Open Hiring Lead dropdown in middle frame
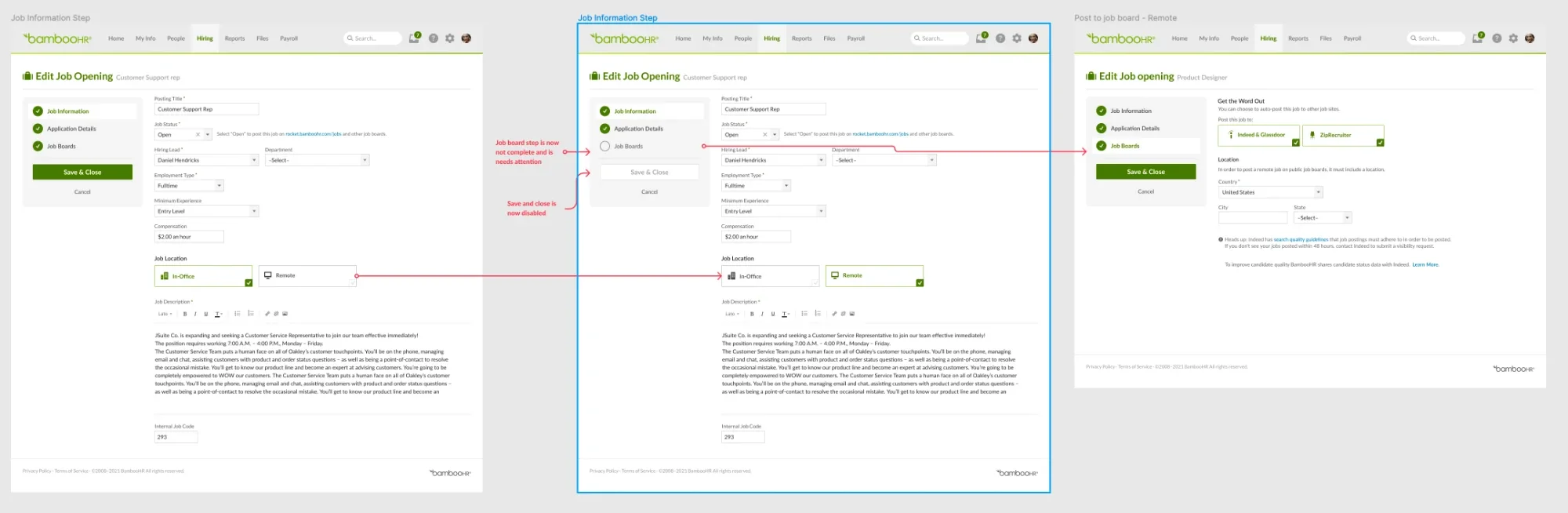 coord(774,160)
